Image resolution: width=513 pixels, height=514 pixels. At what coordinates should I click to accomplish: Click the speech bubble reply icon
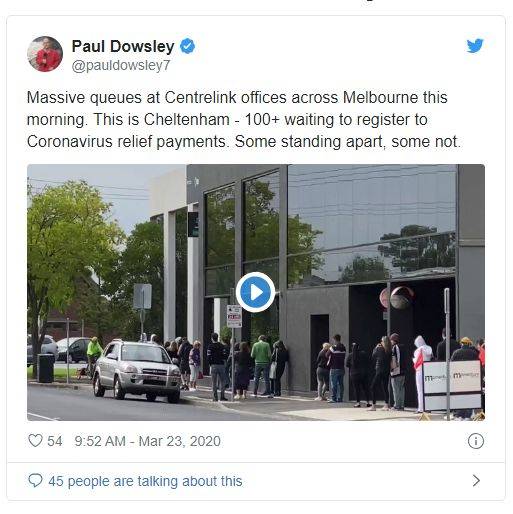click(35, 480)
